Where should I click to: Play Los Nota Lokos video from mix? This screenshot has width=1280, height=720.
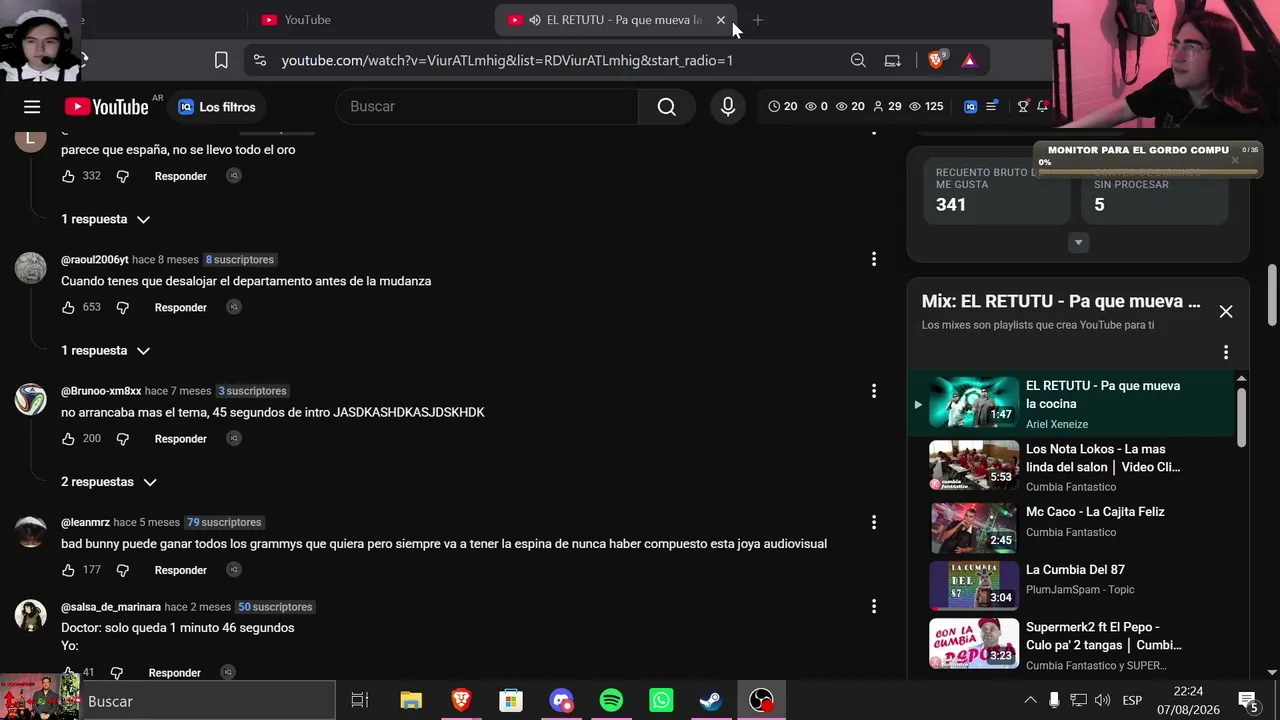point(974,465)
